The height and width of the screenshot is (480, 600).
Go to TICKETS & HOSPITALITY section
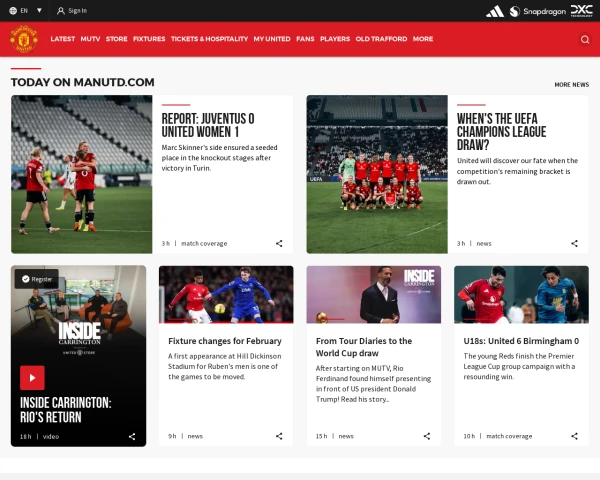[209, 39]
